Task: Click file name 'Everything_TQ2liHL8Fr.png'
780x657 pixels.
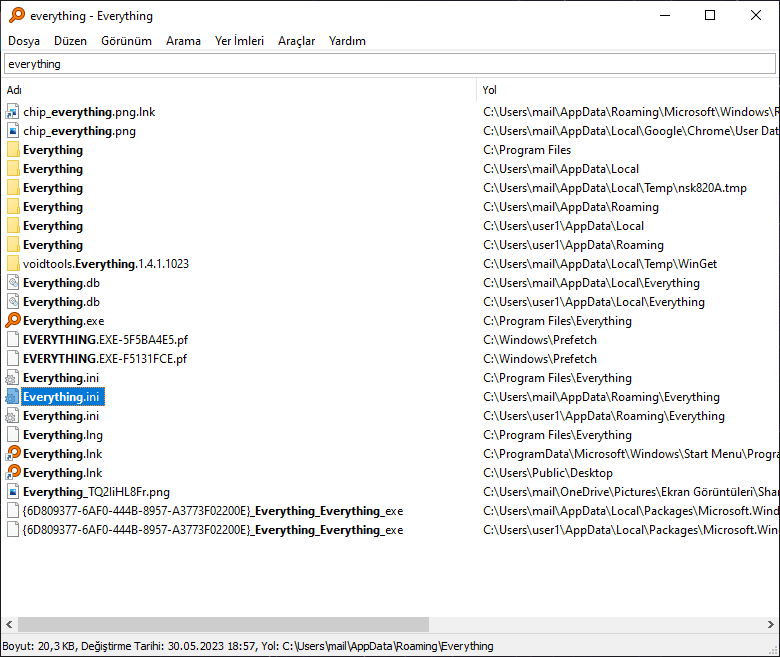Action: click(x=97, y=492)
